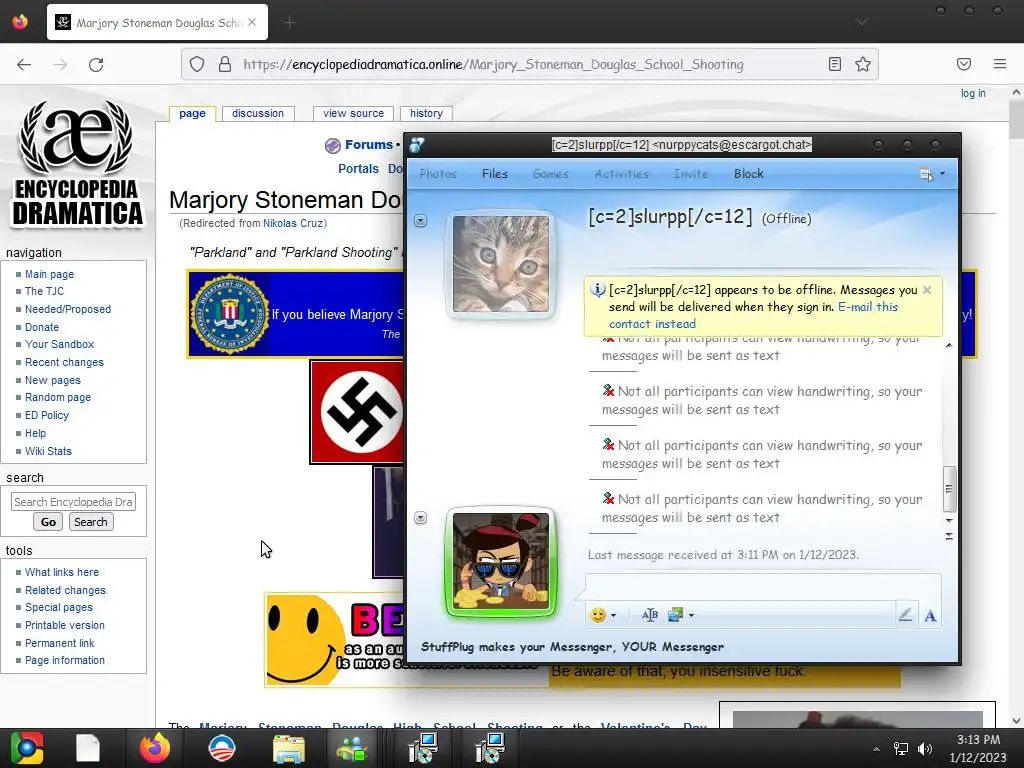
Task: Click the Messenger message text input box
Action: coord(763,586)
